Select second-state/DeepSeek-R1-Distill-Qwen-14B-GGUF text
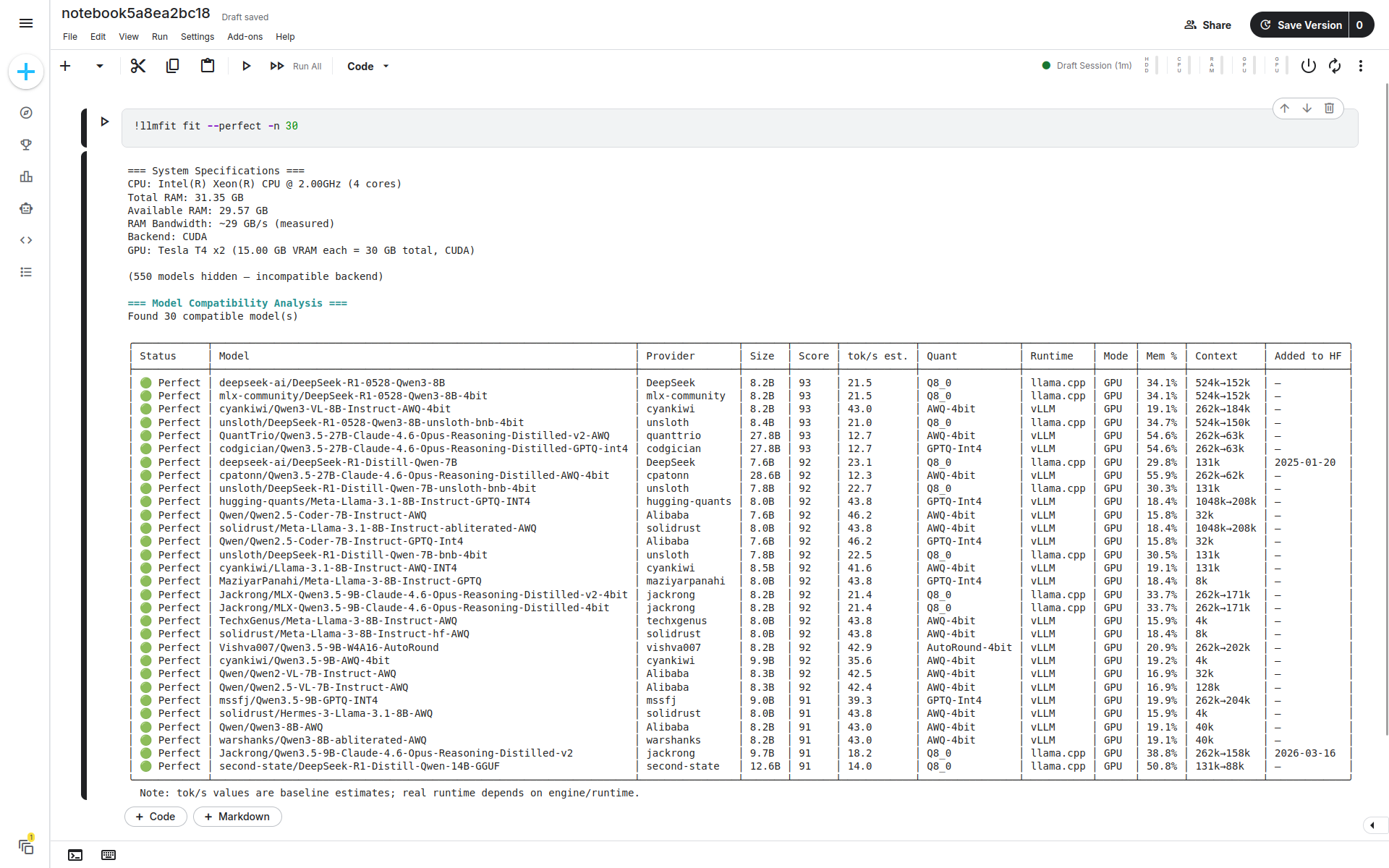The image size is (1389, 868). point(360,766)
